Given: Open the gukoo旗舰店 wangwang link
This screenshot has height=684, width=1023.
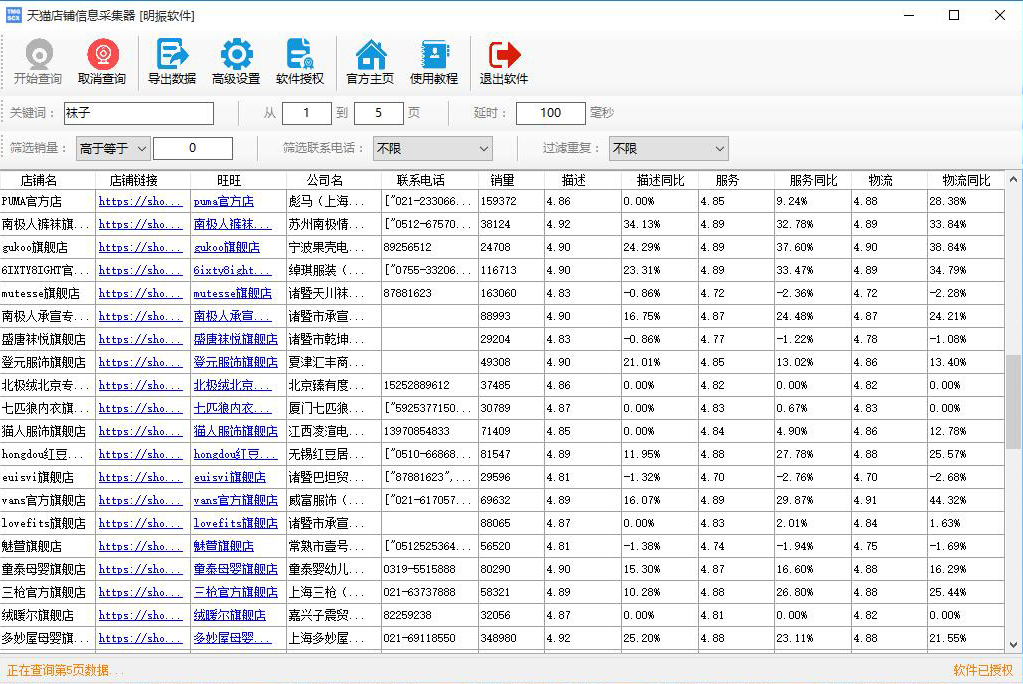Looking at the screenshot, I should [227, 247].
